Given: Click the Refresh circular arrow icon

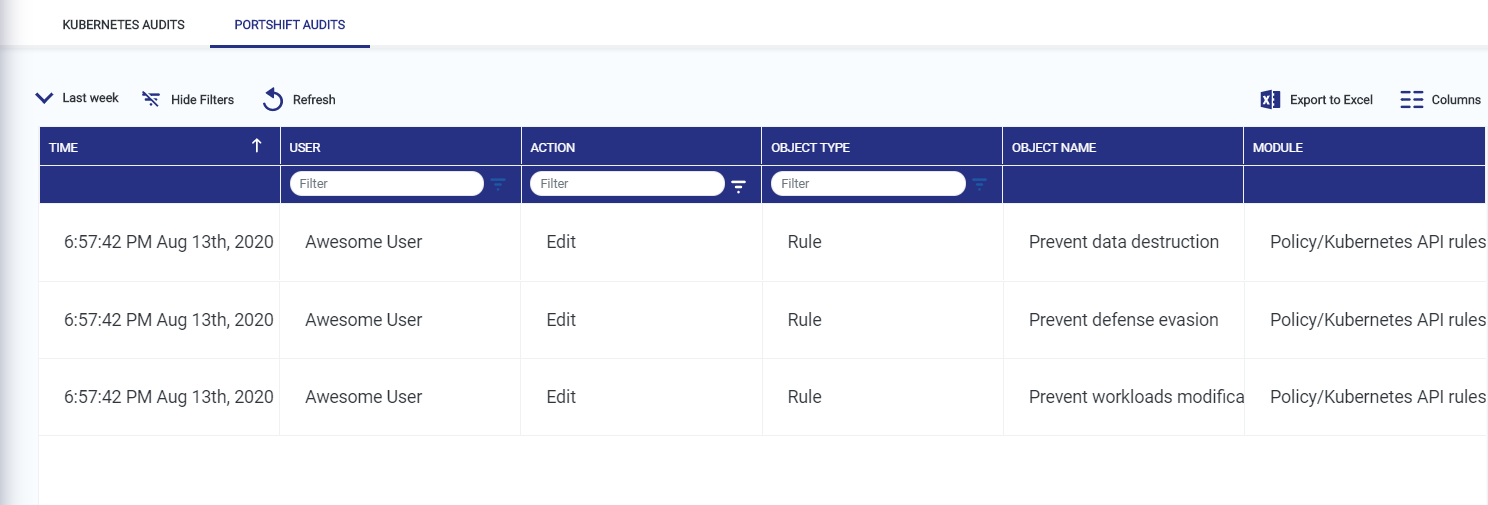Looking at the screenshot, I should (x=273, y=100).
